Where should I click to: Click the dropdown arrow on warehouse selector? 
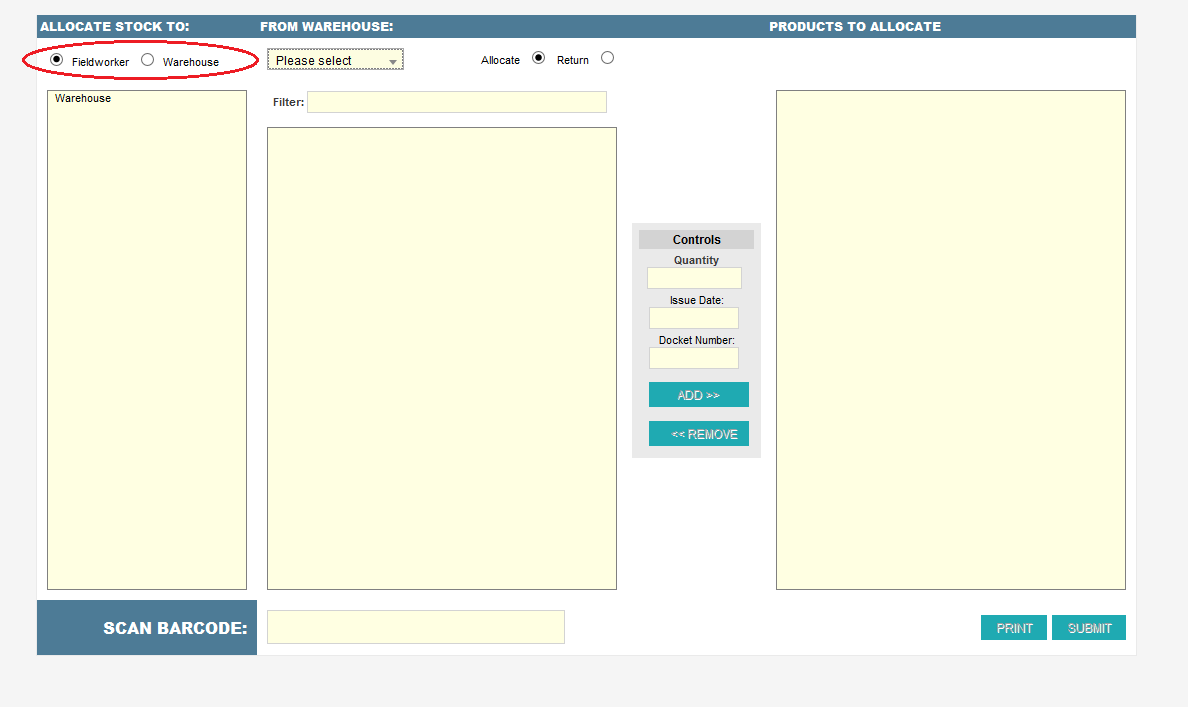pyautogui.click(x=393, y=62)
